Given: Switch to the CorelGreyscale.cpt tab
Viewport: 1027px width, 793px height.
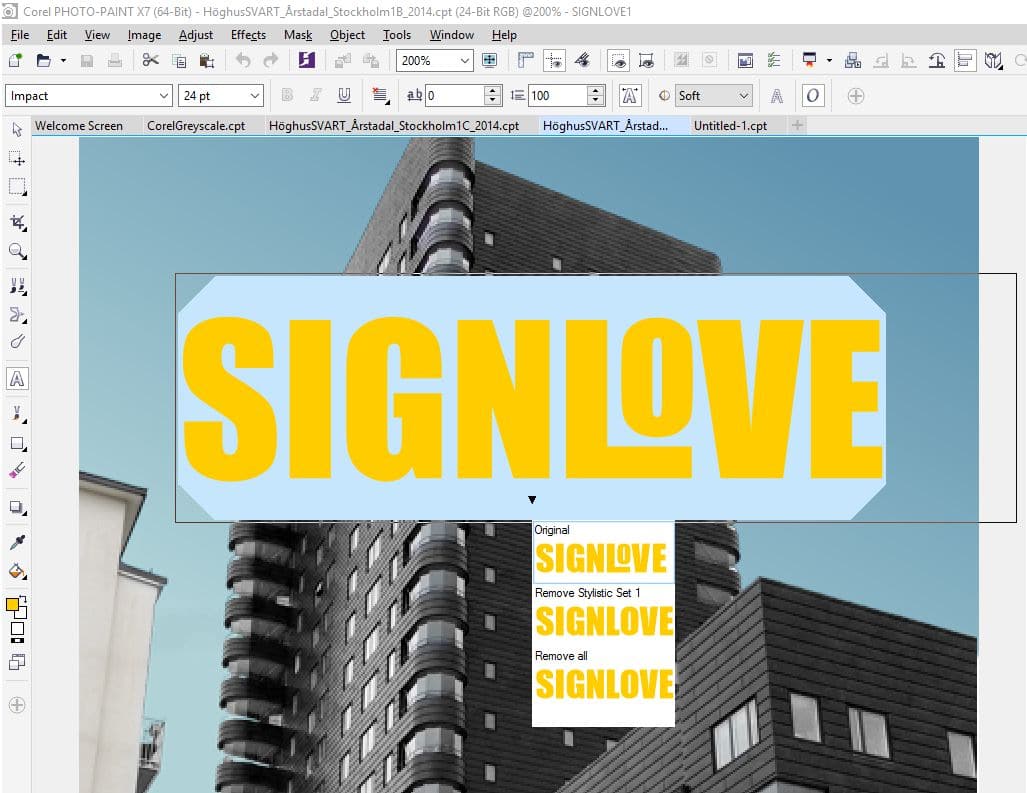Looking at the screenshot, I should tap(196, 126).
